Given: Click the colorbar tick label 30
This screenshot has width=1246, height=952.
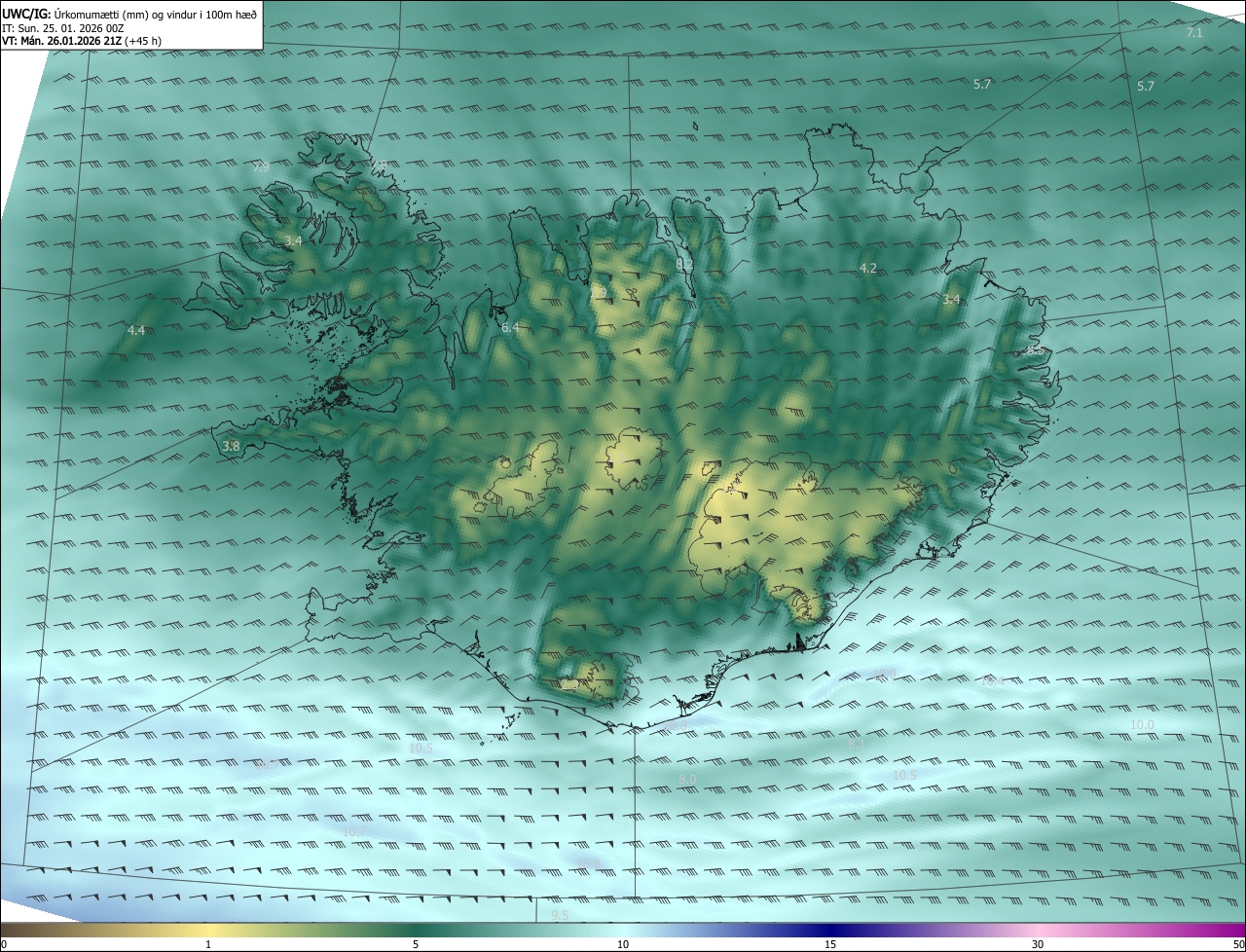Looking at the screenshot, I should [1038, 945].
